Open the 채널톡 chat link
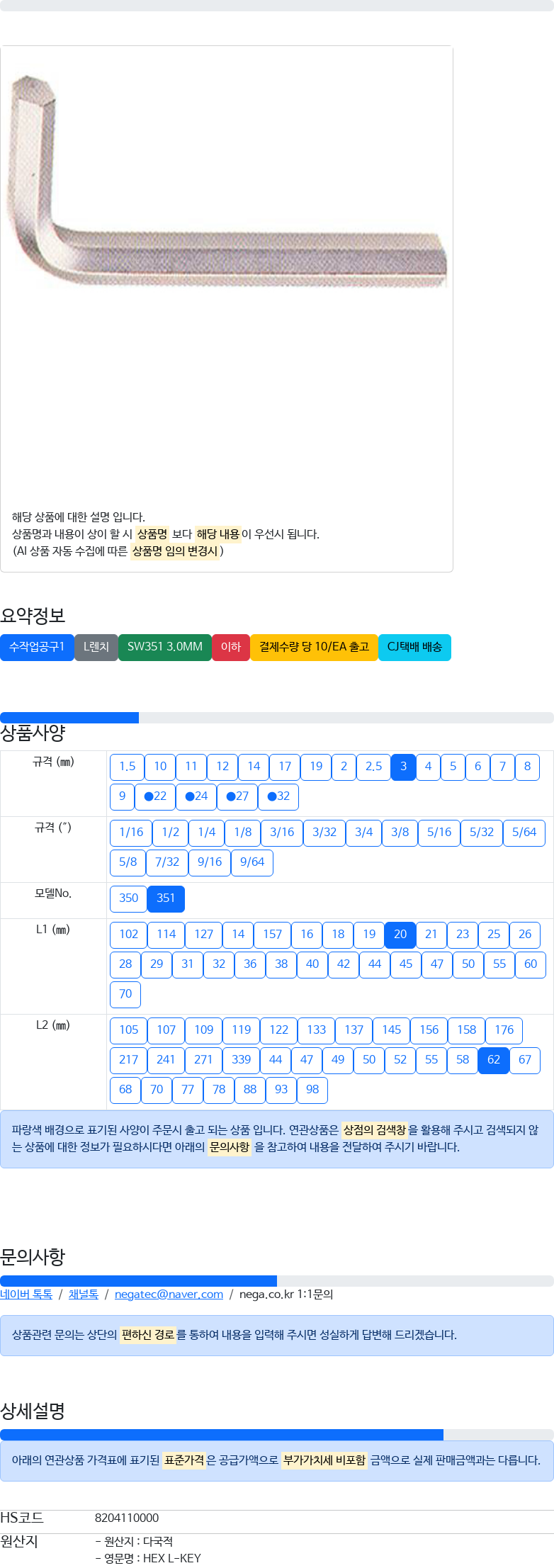This screenshot has height=1568, width=554. (84, 1295)
